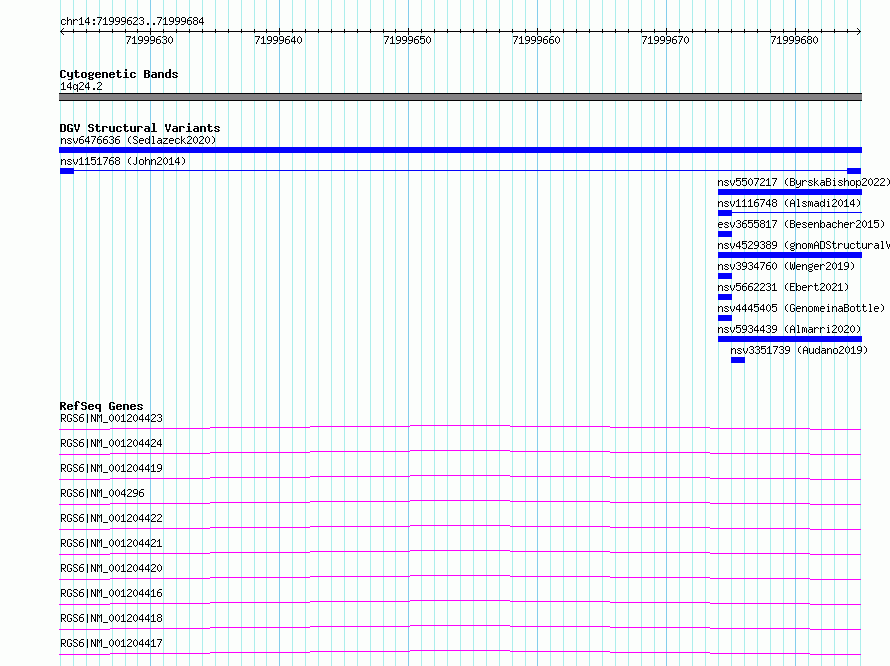Click the blue block under esv3655817
890x666 pixels.
coord(725,234)
